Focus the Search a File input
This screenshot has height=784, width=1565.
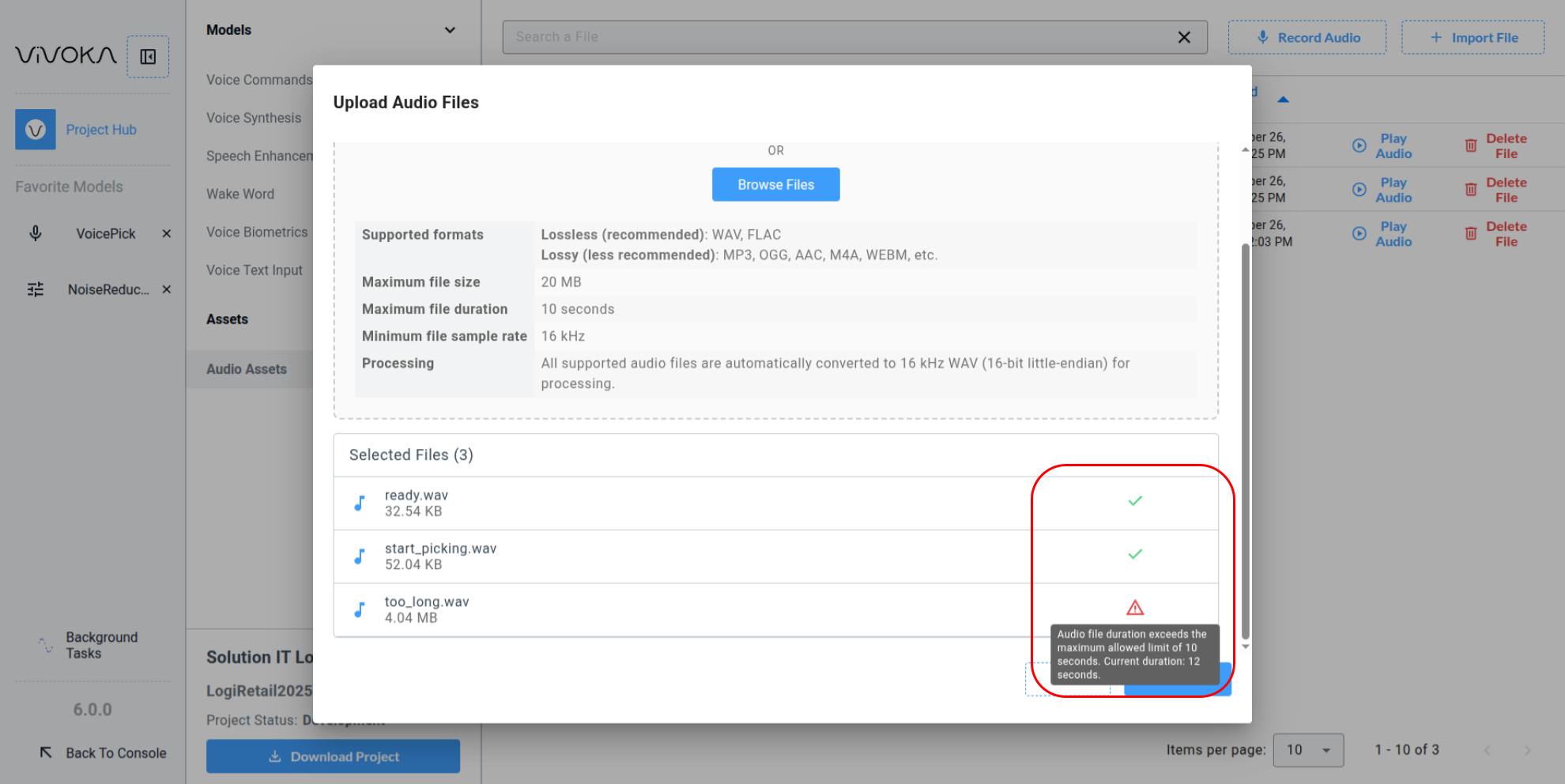click(838, 37)
